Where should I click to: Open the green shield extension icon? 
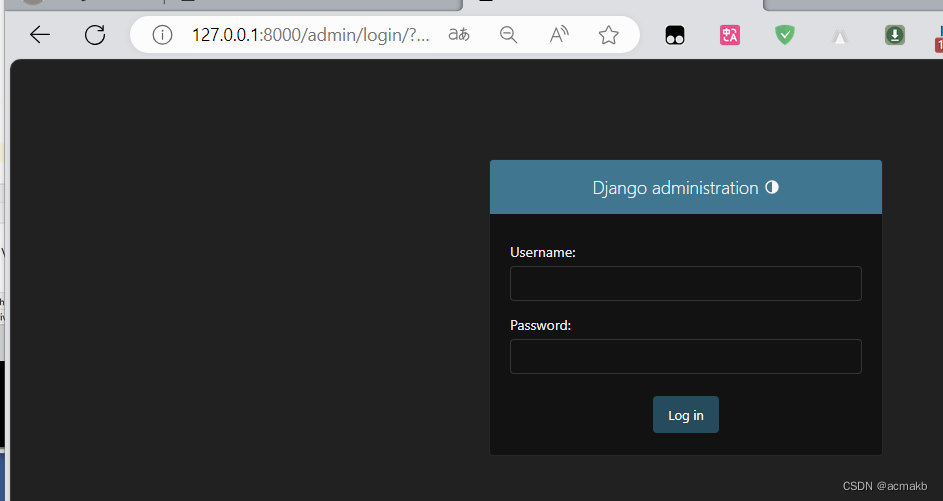[785, 35]
